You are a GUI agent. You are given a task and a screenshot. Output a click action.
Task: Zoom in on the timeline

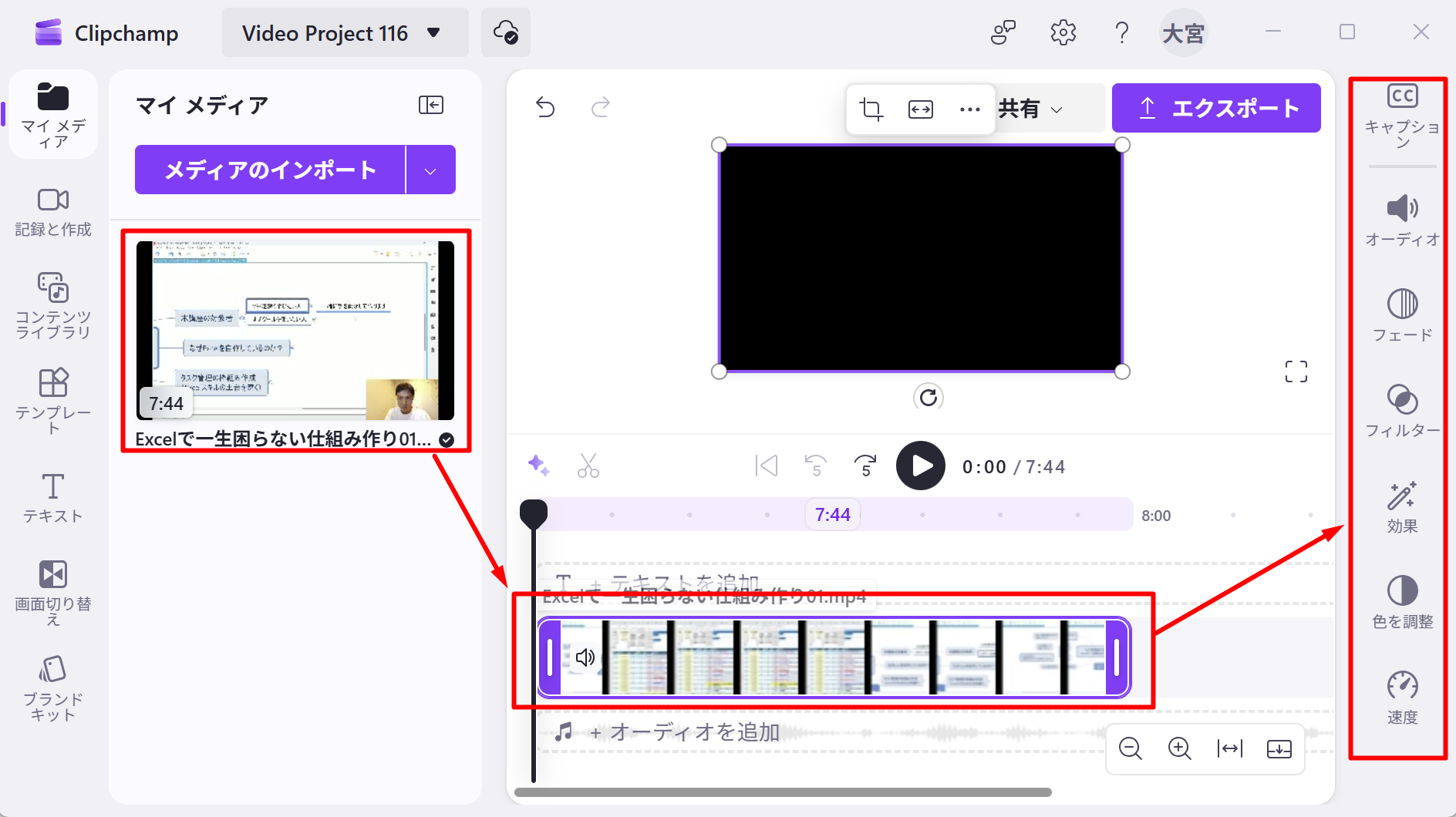(x=1179, y=748)
